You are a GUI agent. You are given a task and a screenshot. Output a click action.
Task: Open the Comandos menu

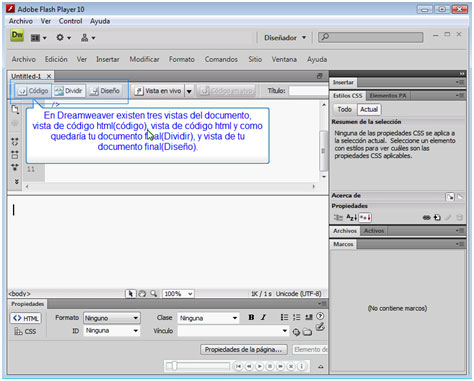[x=221, y=59]
